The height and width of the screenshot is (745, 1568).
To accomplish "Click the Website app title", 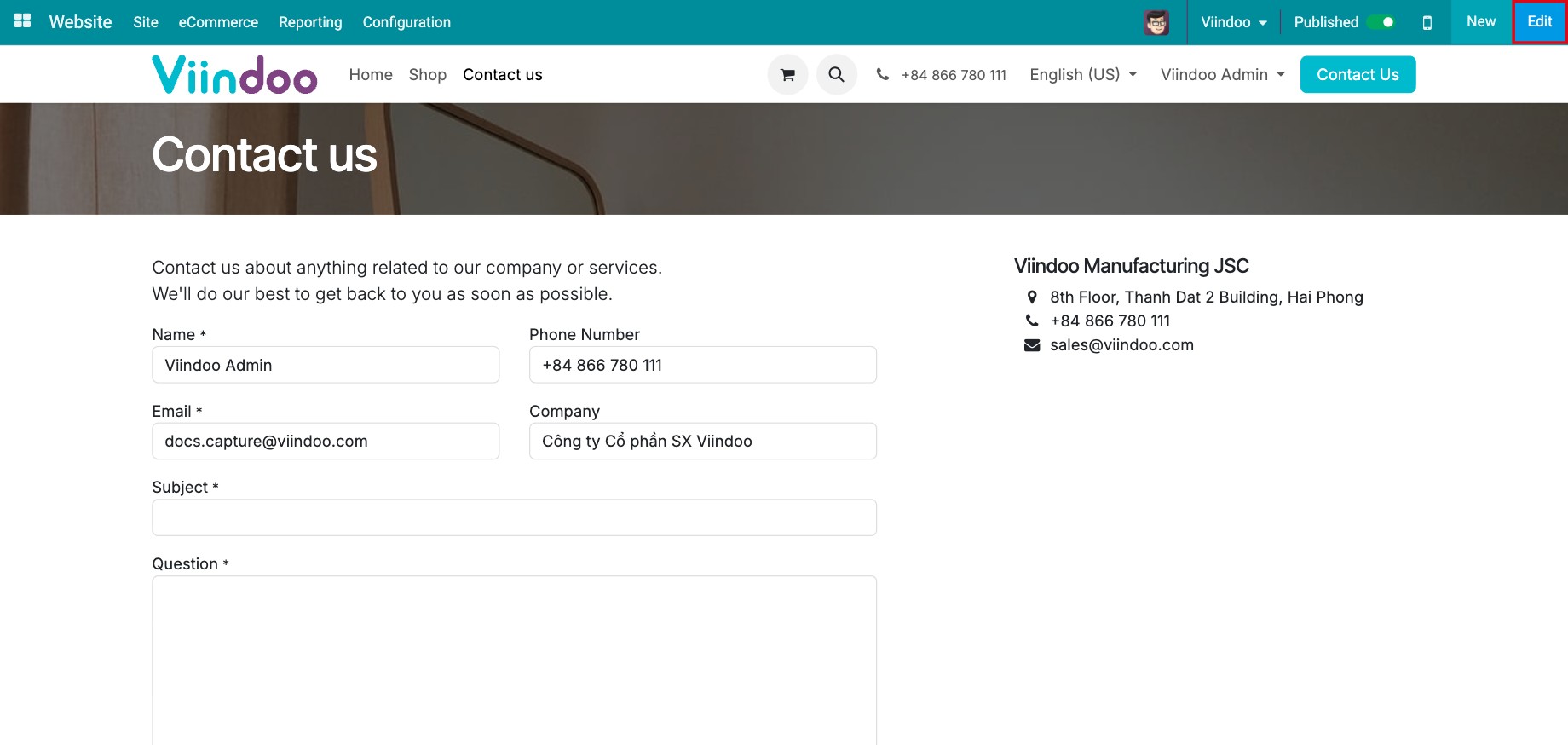I will 80,22.
